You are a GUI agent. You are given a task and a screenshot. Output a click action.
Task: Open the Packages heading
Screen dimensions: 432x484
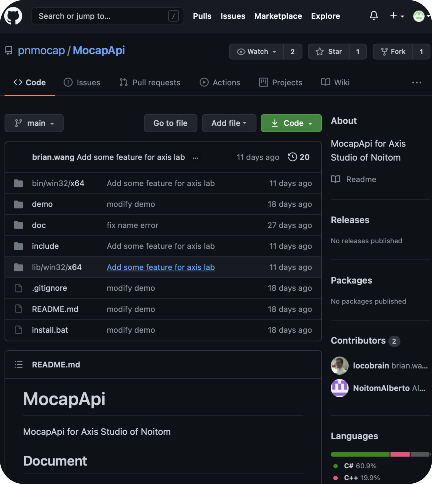[351, 281]
